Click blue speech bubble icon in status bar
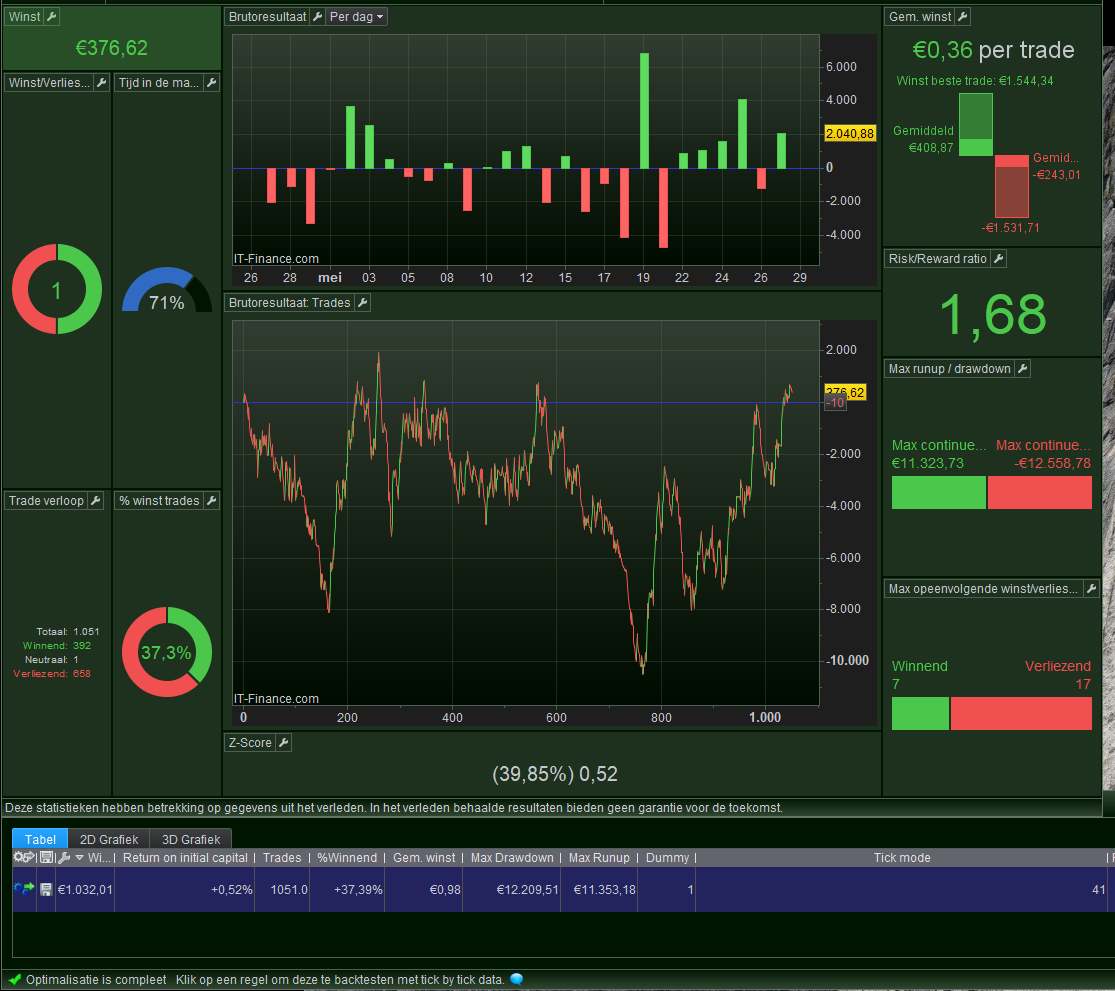 [x=517, y=980]
